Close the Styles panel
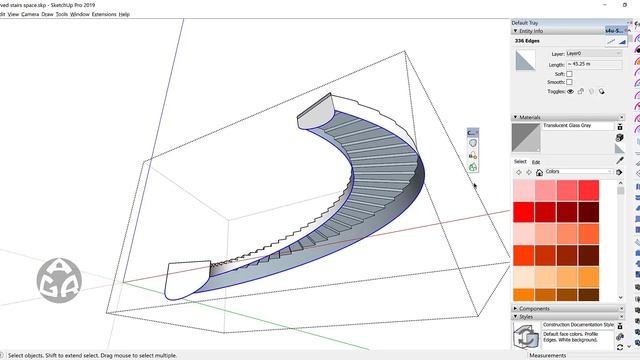Screen dimensions: 640x360 pos(622,317)
